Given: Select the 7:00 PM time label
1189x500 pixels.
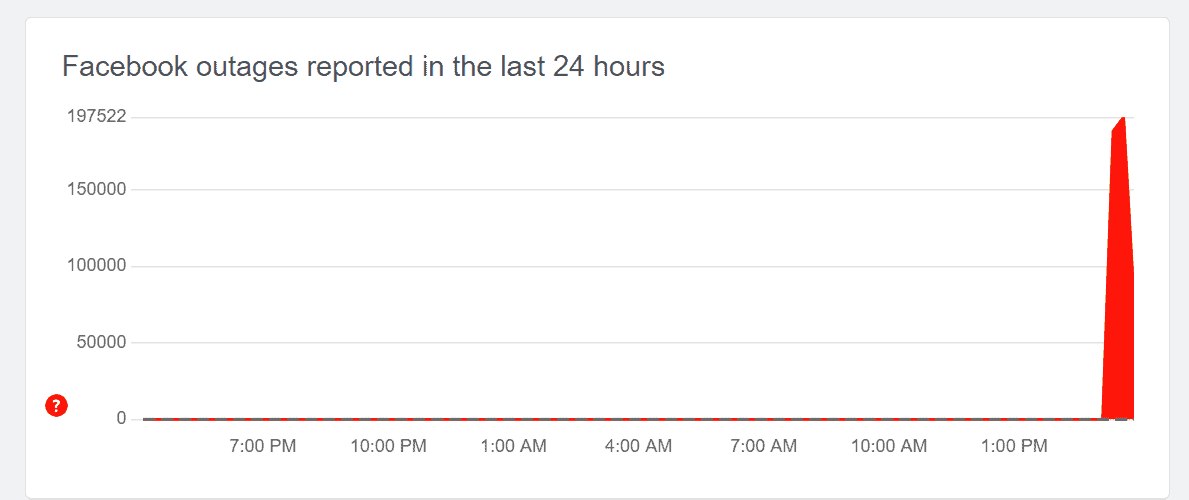Looking at the screenshot, I should pos(263,446).
